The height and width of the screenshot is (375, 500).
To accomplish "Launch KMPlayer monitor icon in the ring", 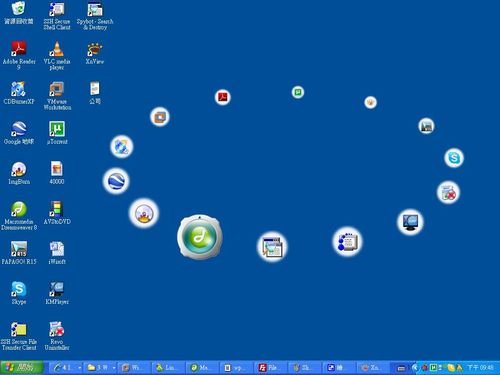I will pyautogui.click(x=410, y=222).
